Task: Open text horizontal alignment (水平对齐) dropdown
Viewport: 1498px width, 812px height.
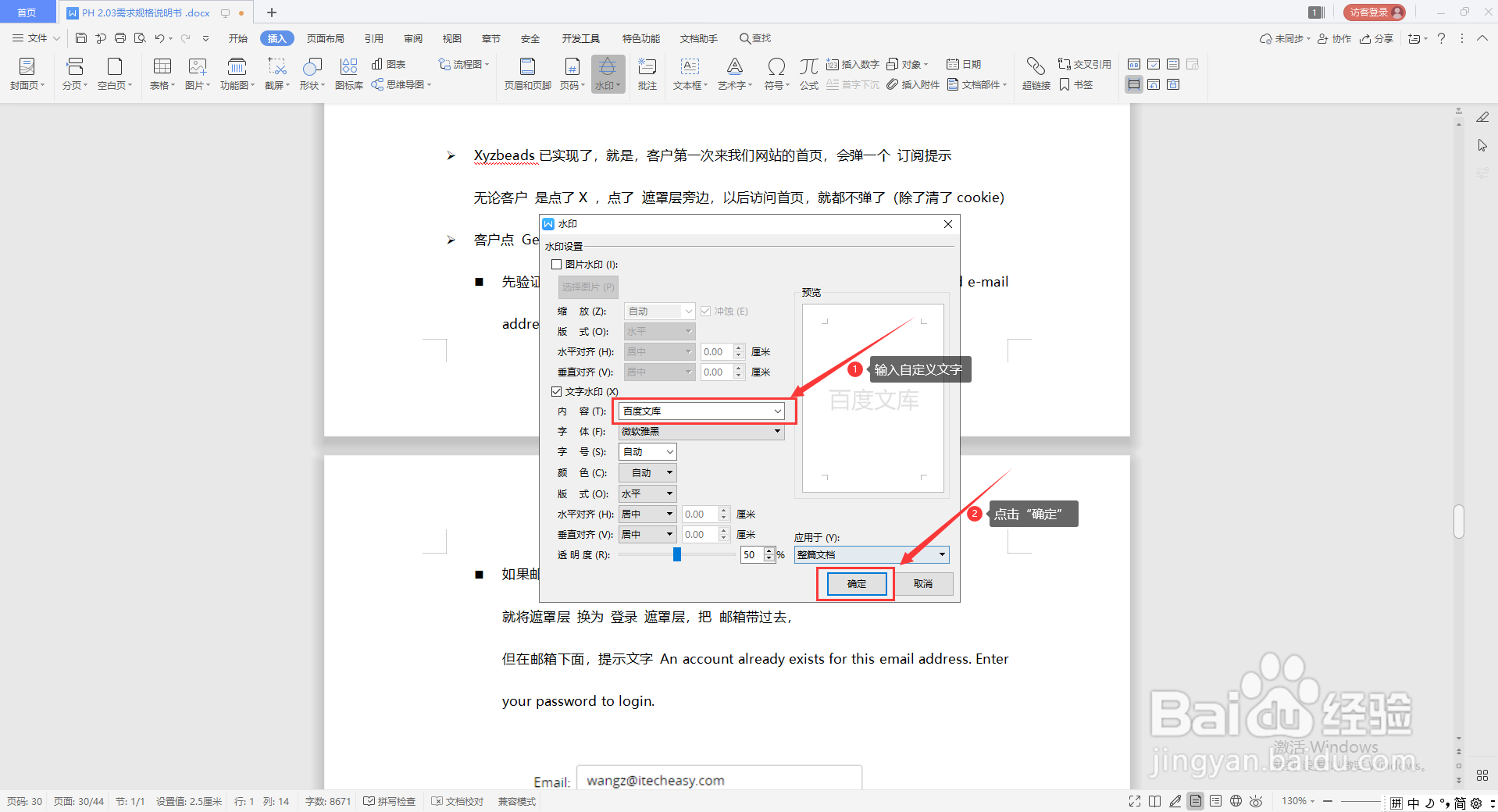Action: [x=647, y=515]
